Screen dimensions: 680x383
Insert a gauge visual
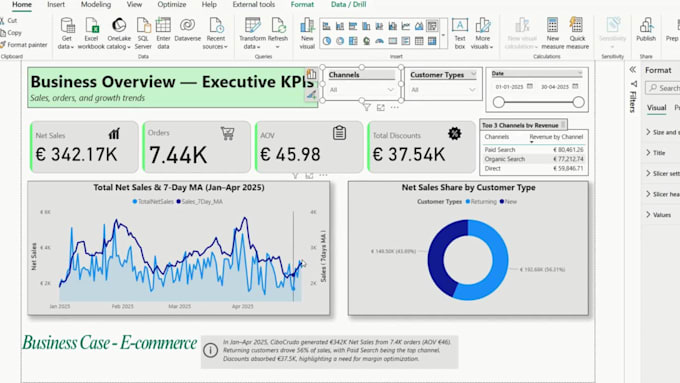(x=379, y=41)
